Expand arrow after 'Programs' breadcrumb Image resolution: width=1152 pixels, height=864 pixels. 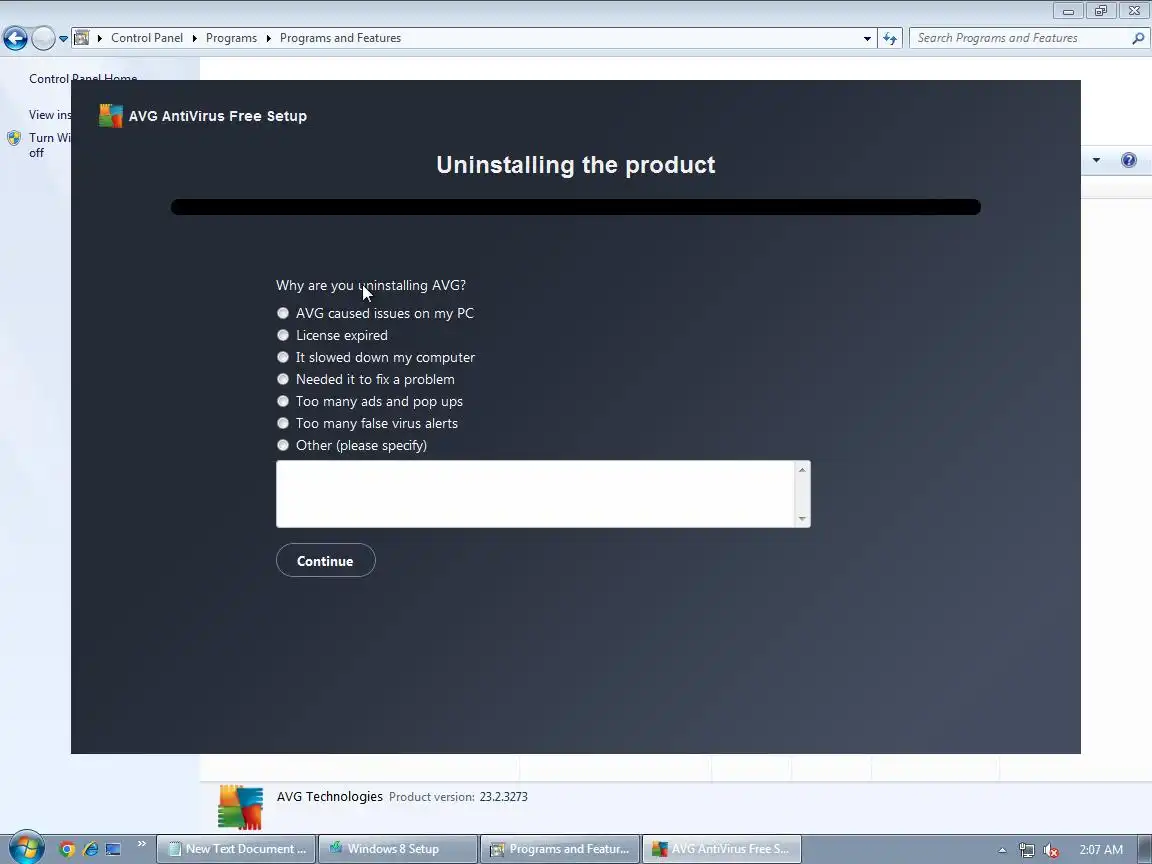pos(269,38)
